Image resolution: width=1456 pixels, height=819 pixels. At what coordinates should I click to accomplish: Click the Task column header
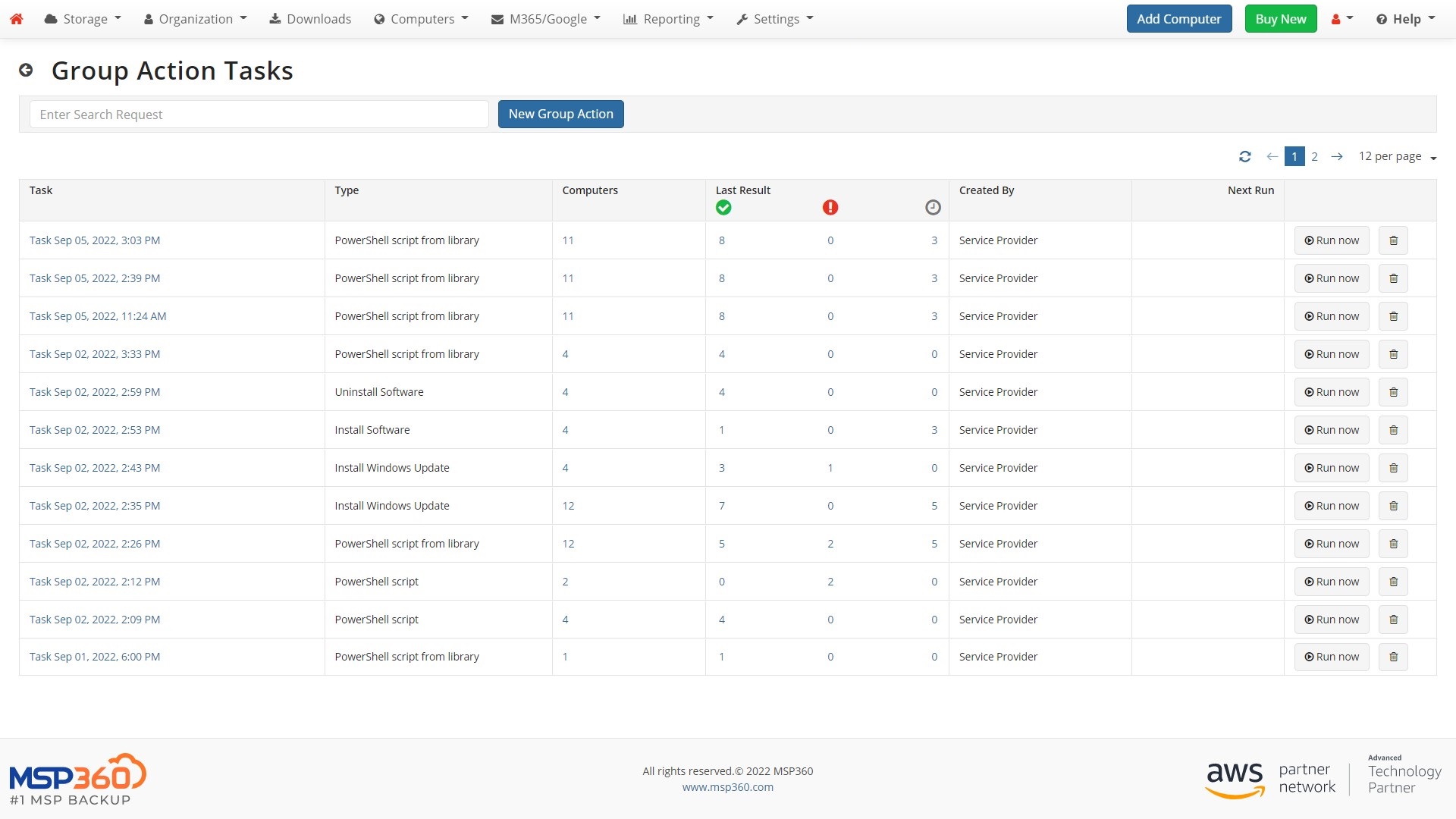41,190
